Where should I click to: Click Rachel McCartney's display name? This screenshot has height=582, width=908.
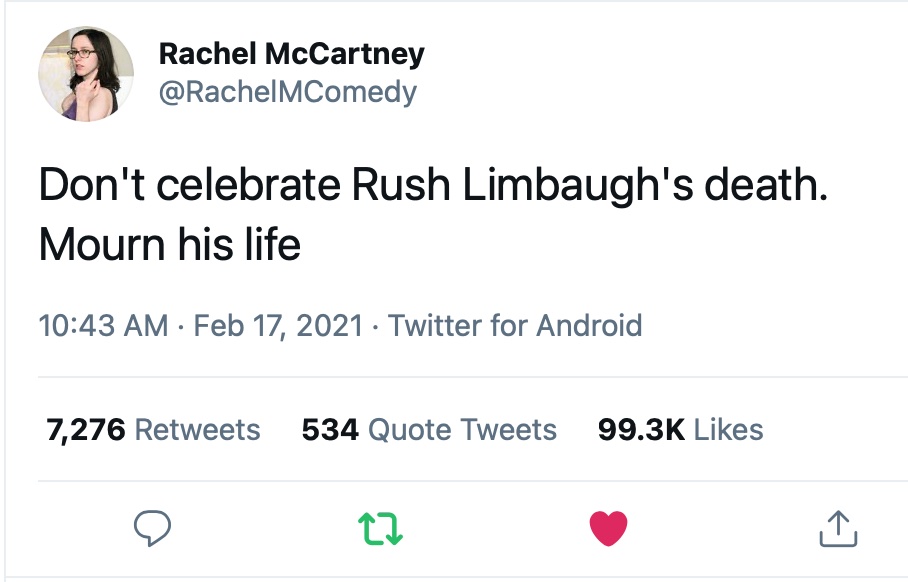point(293,55)
